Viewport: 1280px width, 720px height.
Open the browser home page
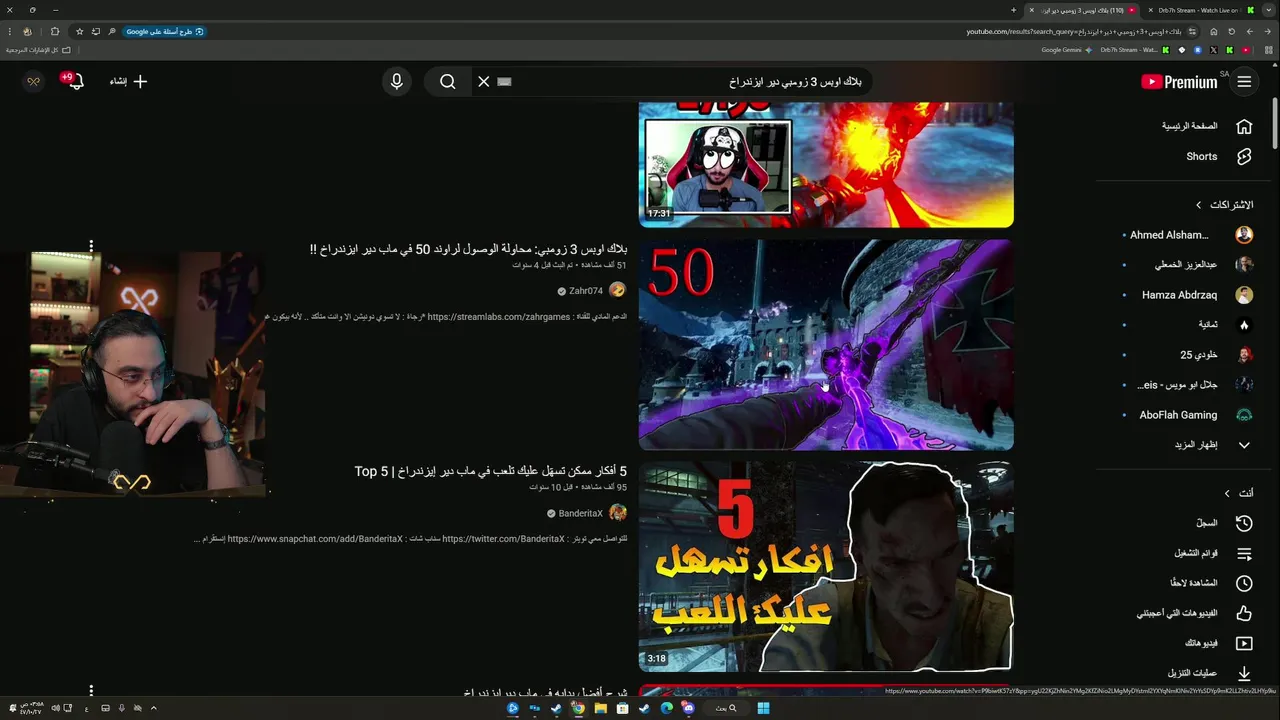1213,31
